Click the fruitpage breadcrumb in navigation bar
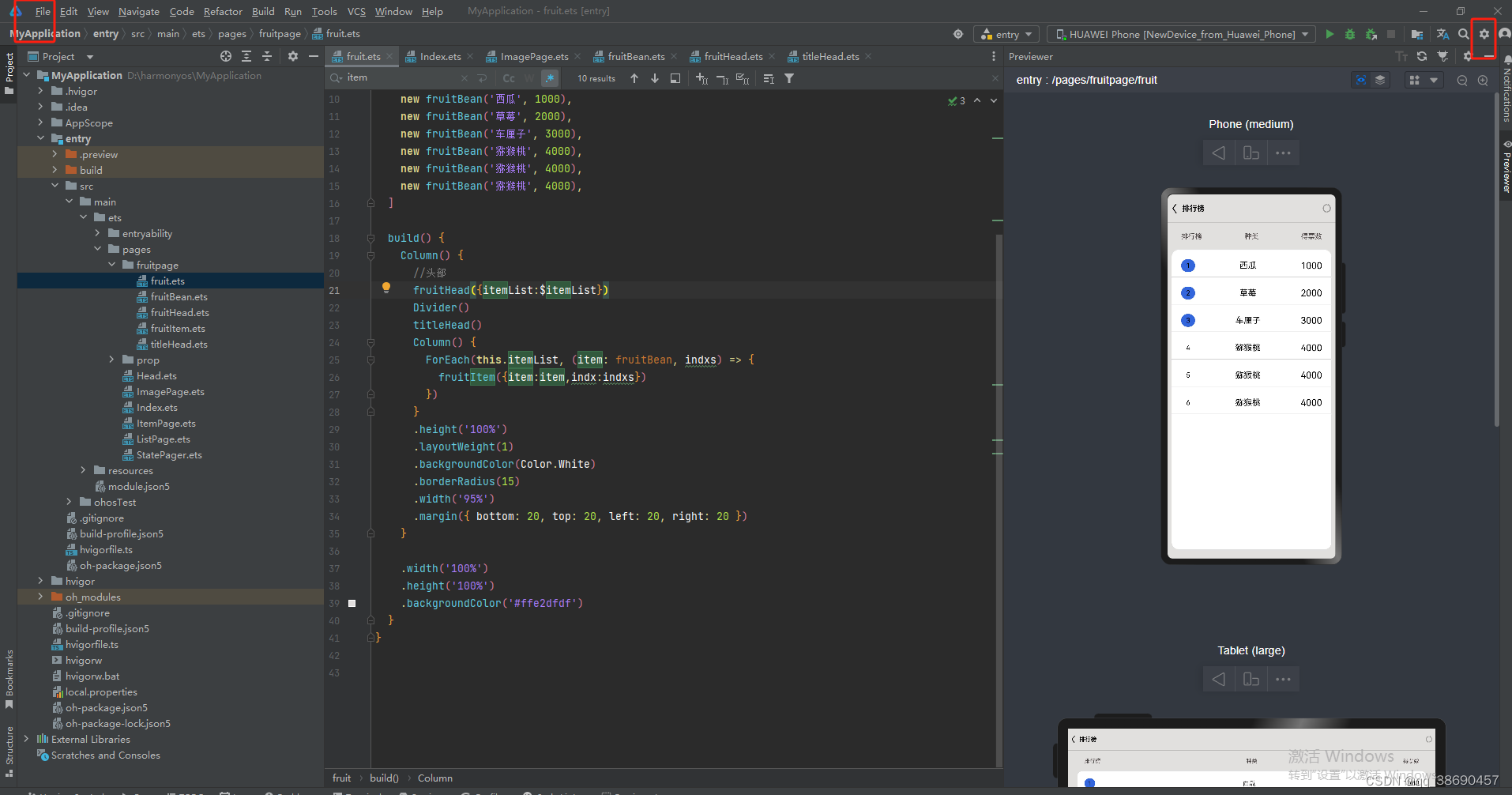Screen dimensions: 1512x795 pyautogui.click(x=280, y=34)
